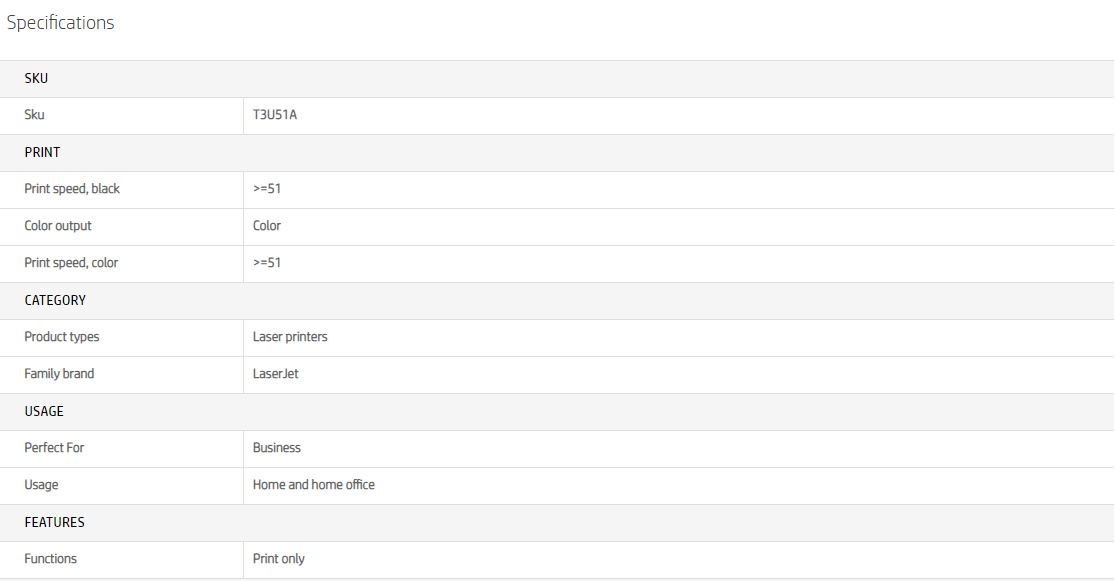Select the SKU section header
This screenshot has width=1115, height=581.
pyautogui.click(x=36, y=79)
